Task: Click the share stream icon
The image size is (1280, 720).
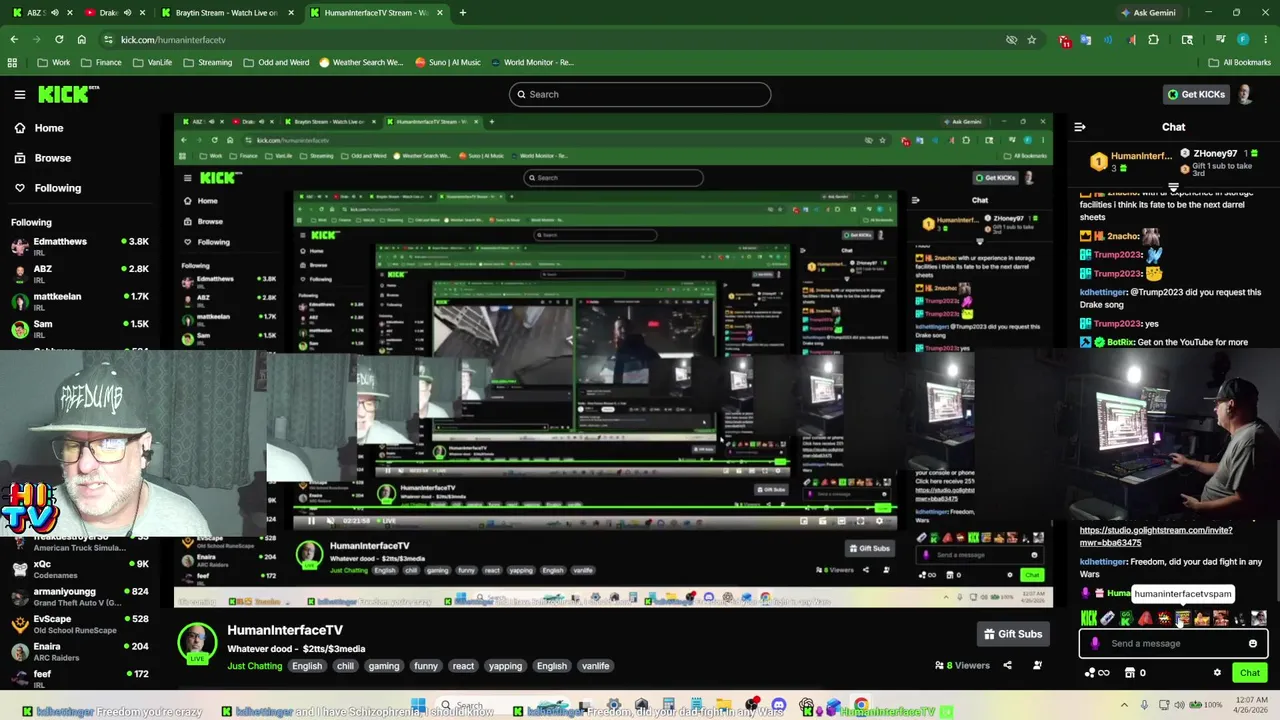Action: [1007, 665]
